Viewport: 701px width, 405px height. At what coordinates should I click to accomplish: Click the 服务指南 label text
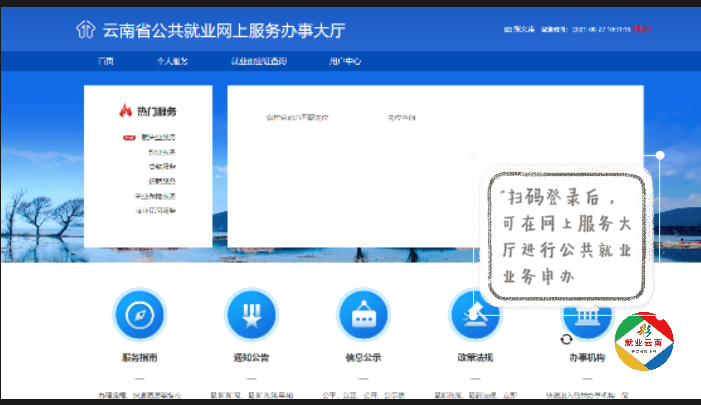pos(140,358)
